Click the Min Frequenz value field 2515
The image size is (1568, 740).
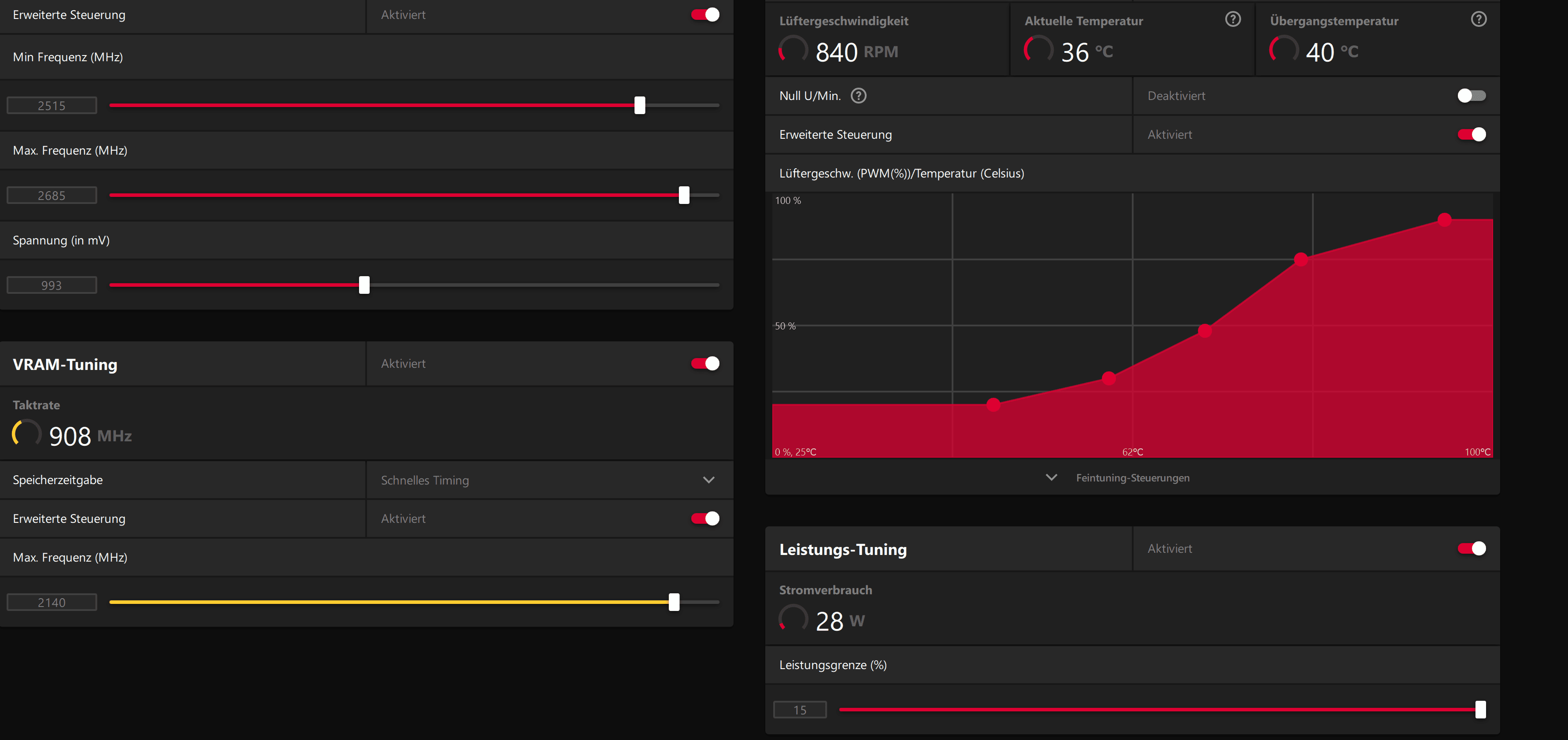click(52, 106)
